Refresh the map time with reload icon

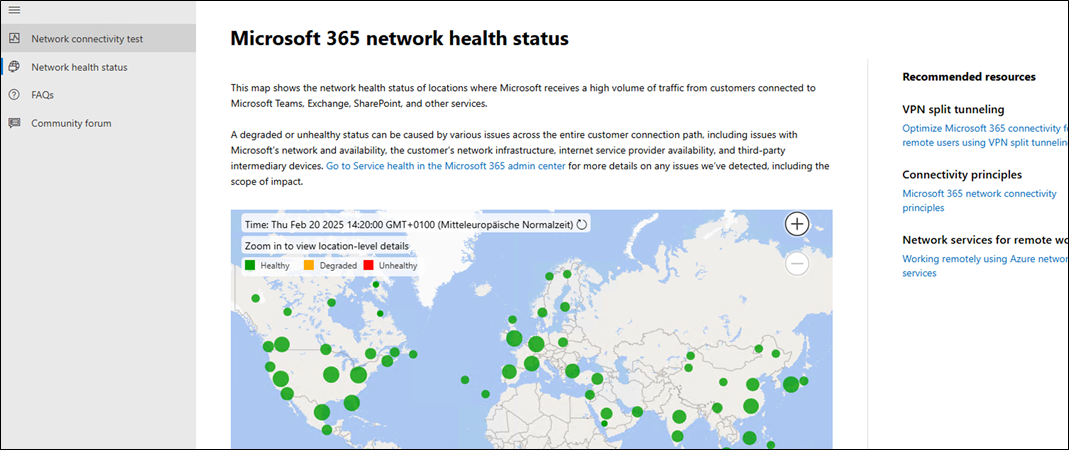click(582, 224)
